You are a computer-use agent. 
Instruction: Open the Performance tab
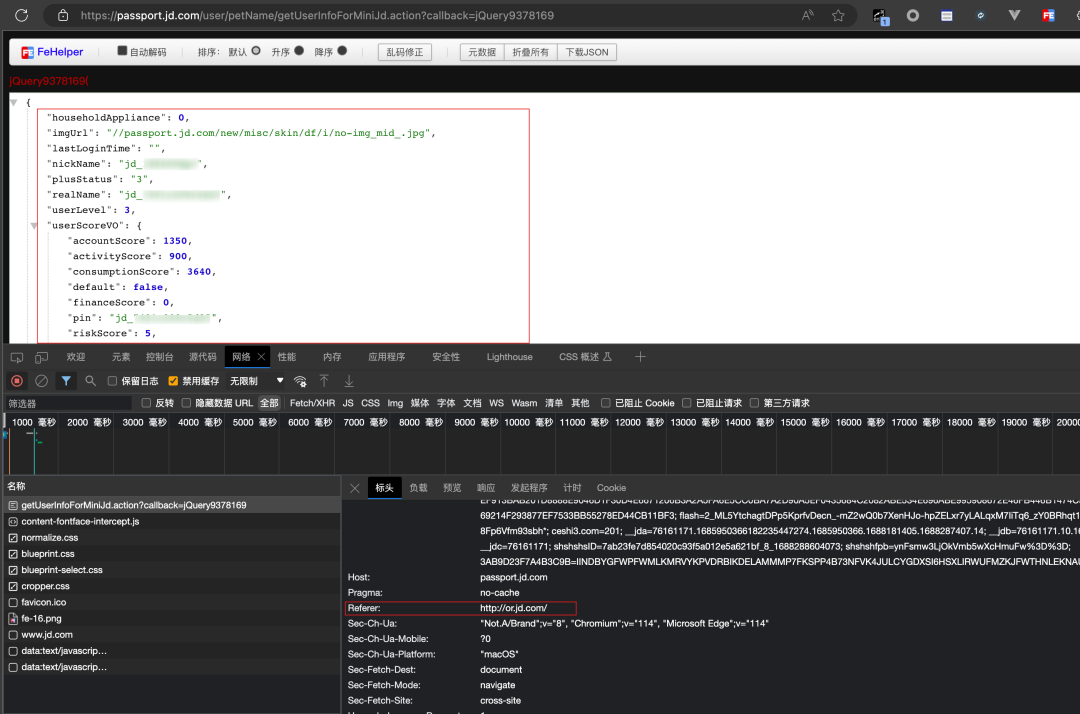(x=287, y=357)
